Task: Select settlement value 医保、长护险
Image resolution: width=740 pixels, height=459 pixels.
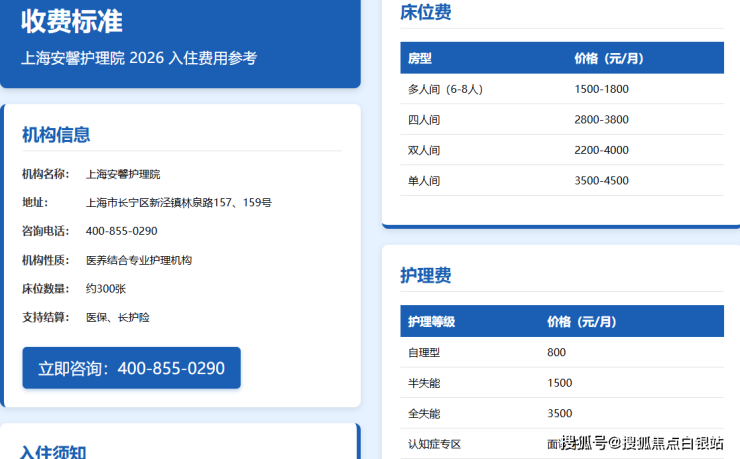Action: (118, 317)
